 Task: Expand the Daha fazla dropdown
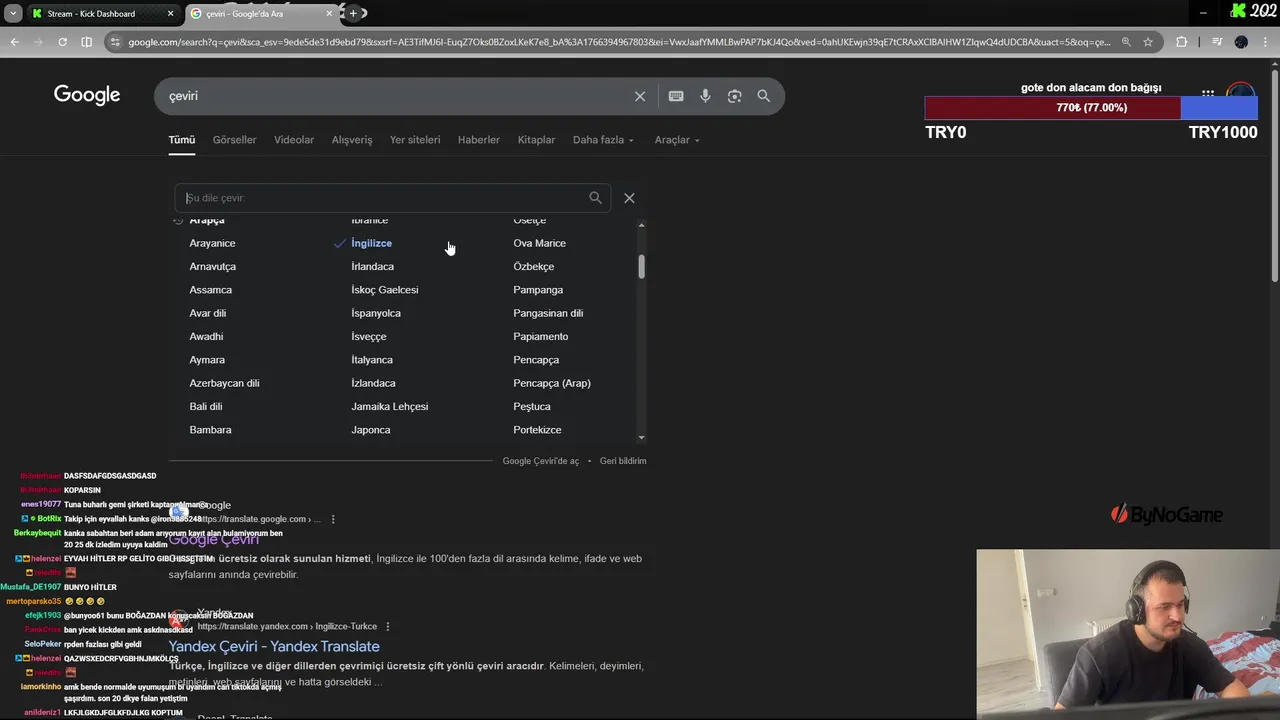tap(603, 140)
